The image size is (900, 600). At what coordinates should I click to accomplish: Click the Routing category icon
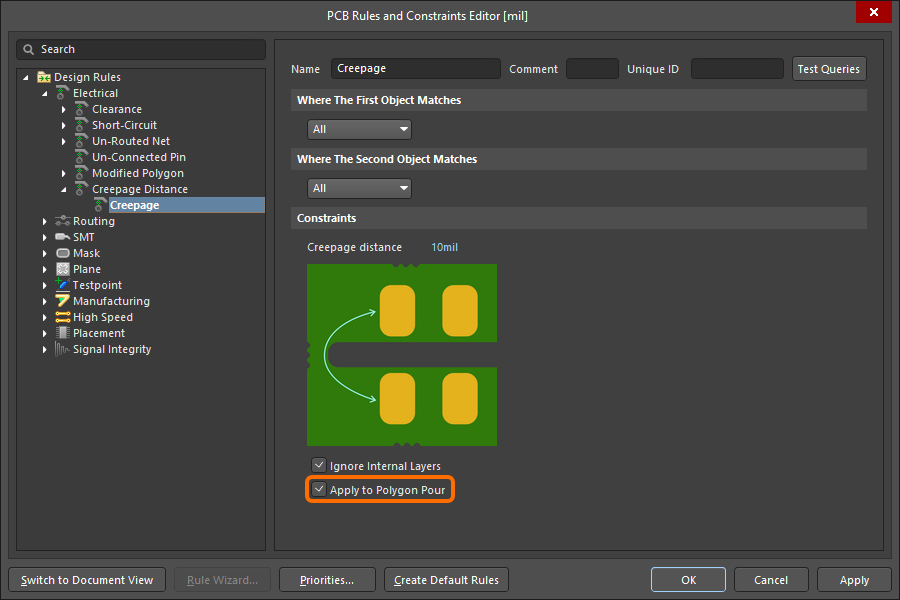point(63,221)
